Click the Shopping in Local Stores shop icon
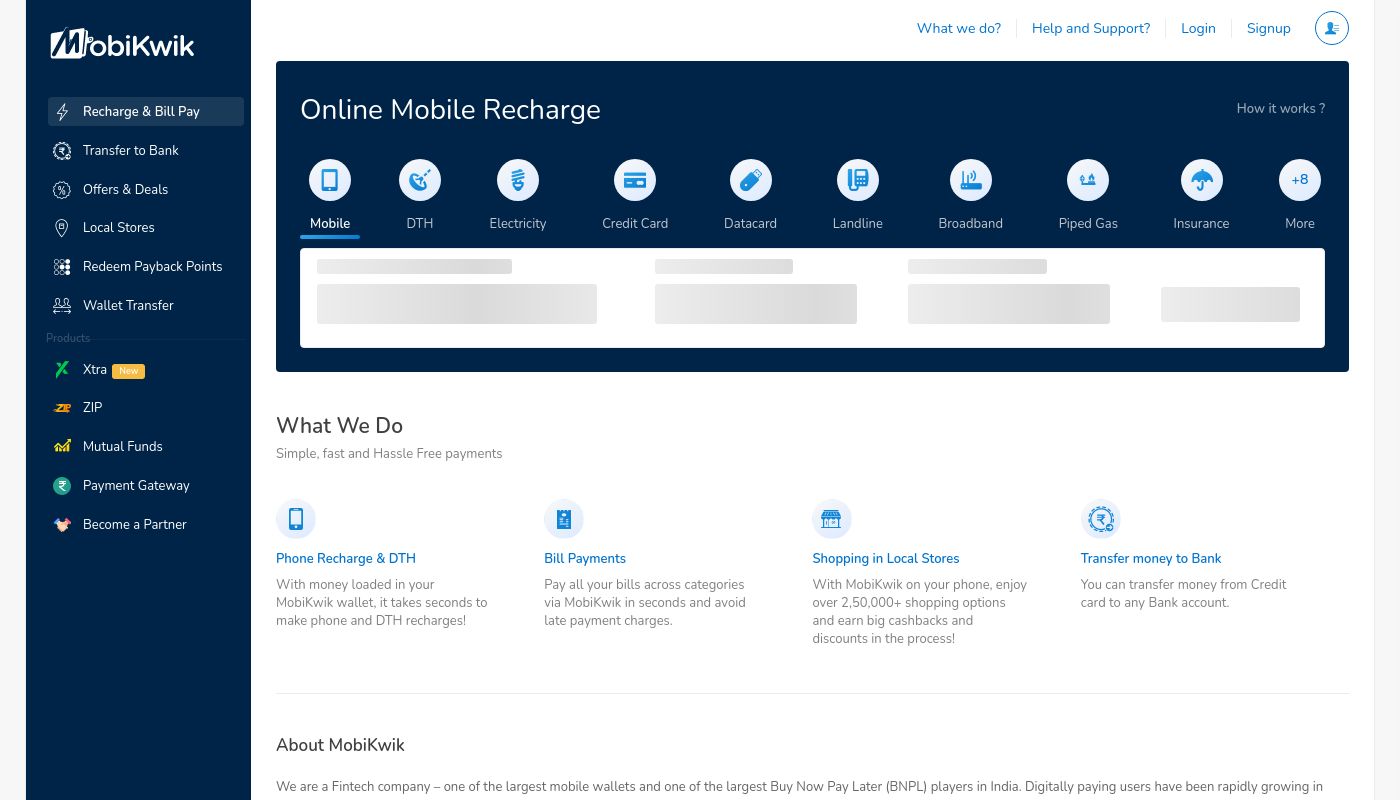 (832, 519)
